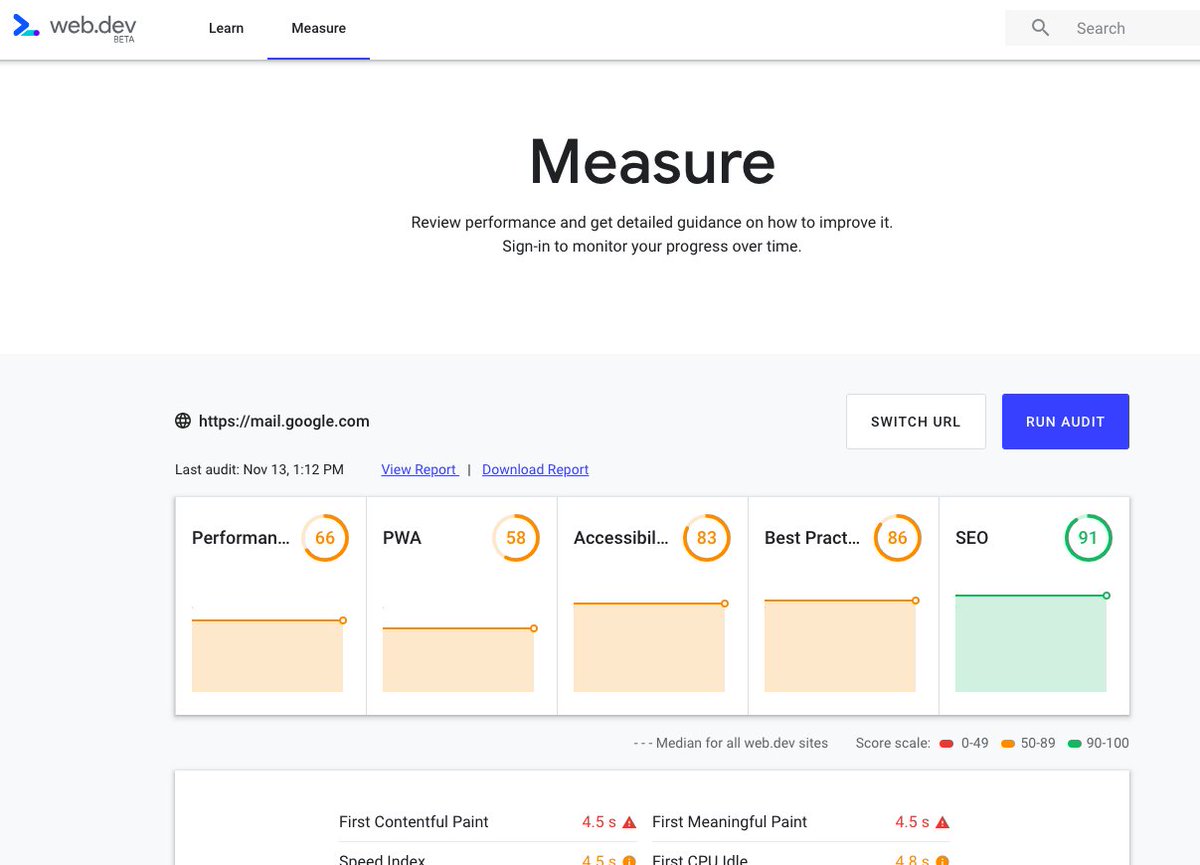Click the First Meaningful Paint 4.5 s value
Viewport: 1200px width, 865px height.
(912, 822)
